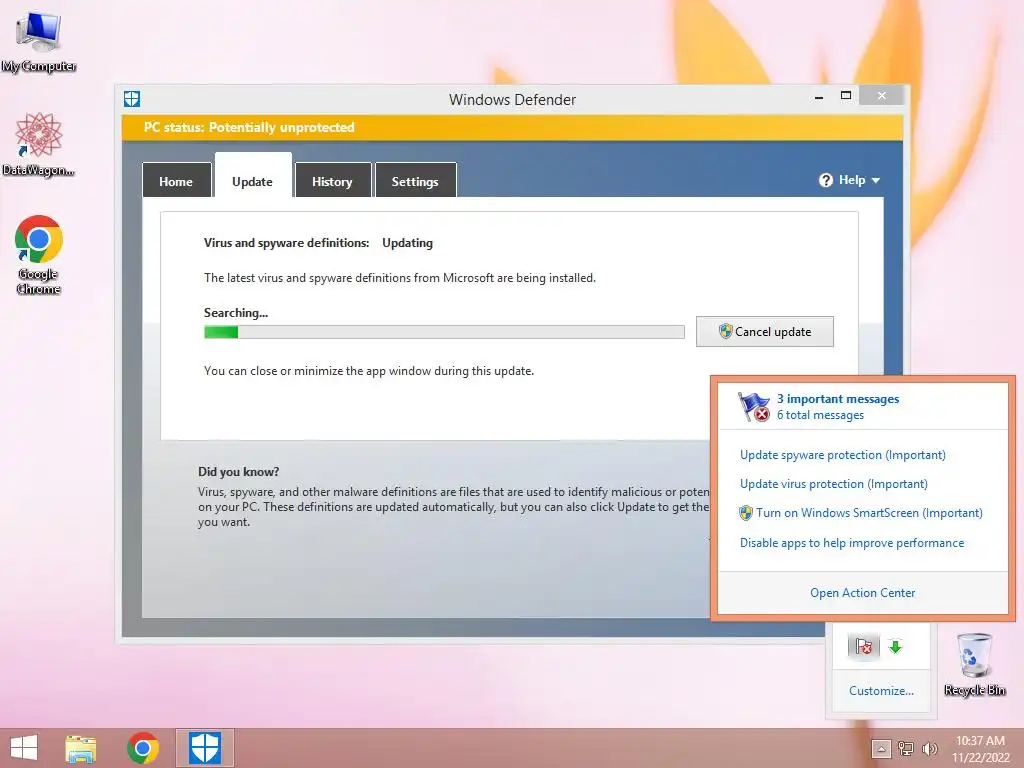Viewport: 1024px width, 768px height.
Task: Open File Explorer from the taskbar
Action: 81,748
